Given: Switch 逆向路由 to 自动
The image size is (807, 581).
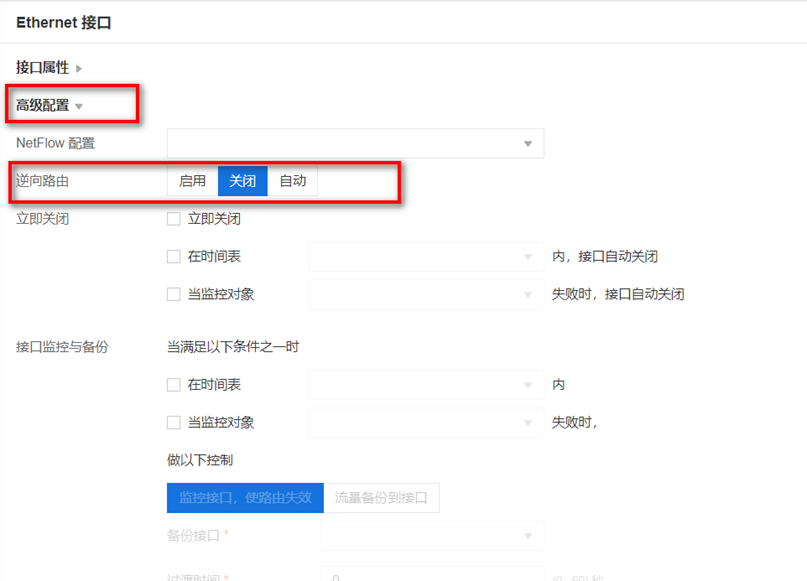Looking at the screenshot, I should [x=292, y=181].
